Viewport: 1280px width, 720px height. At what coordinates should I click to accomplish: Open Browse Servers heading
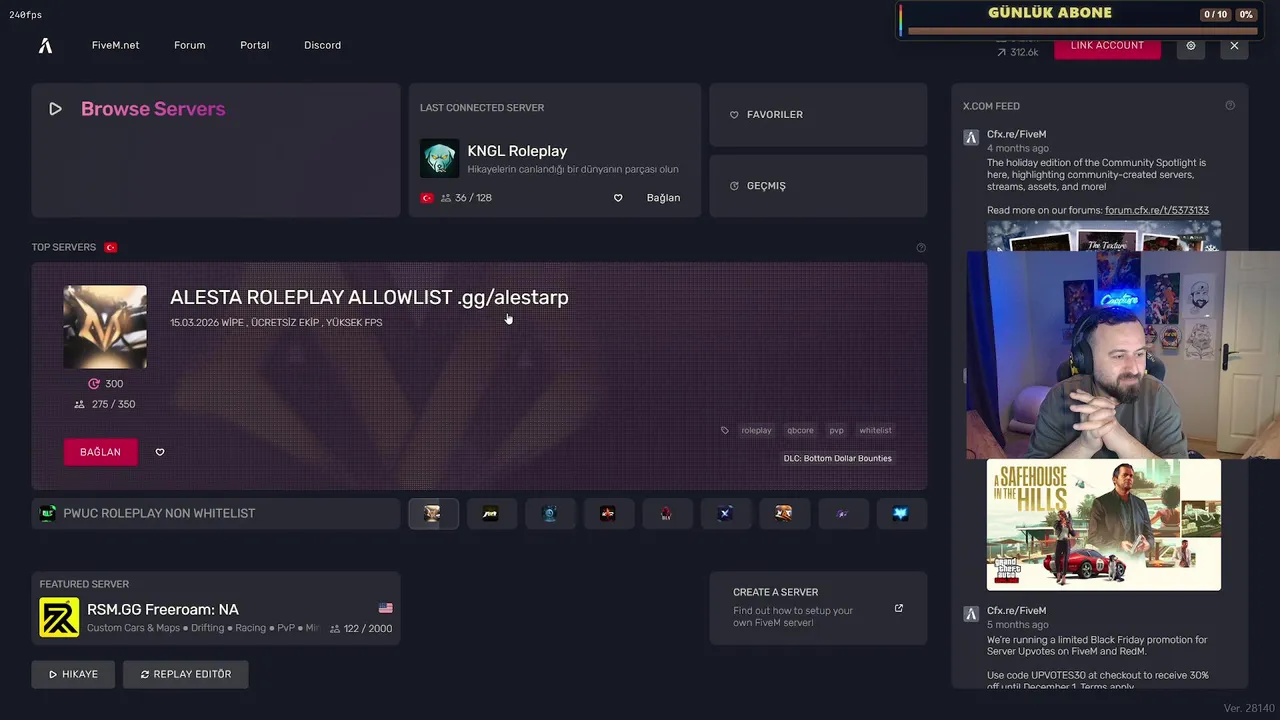pos(153,109)
